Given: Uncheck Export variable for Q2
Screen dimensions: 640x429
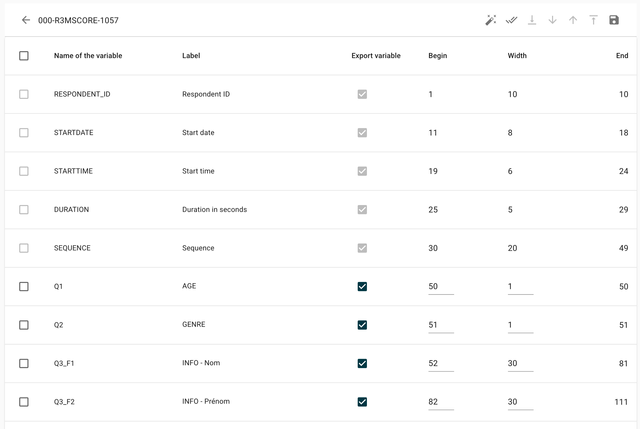Looking at the screenshot, I should click(362, 325).
